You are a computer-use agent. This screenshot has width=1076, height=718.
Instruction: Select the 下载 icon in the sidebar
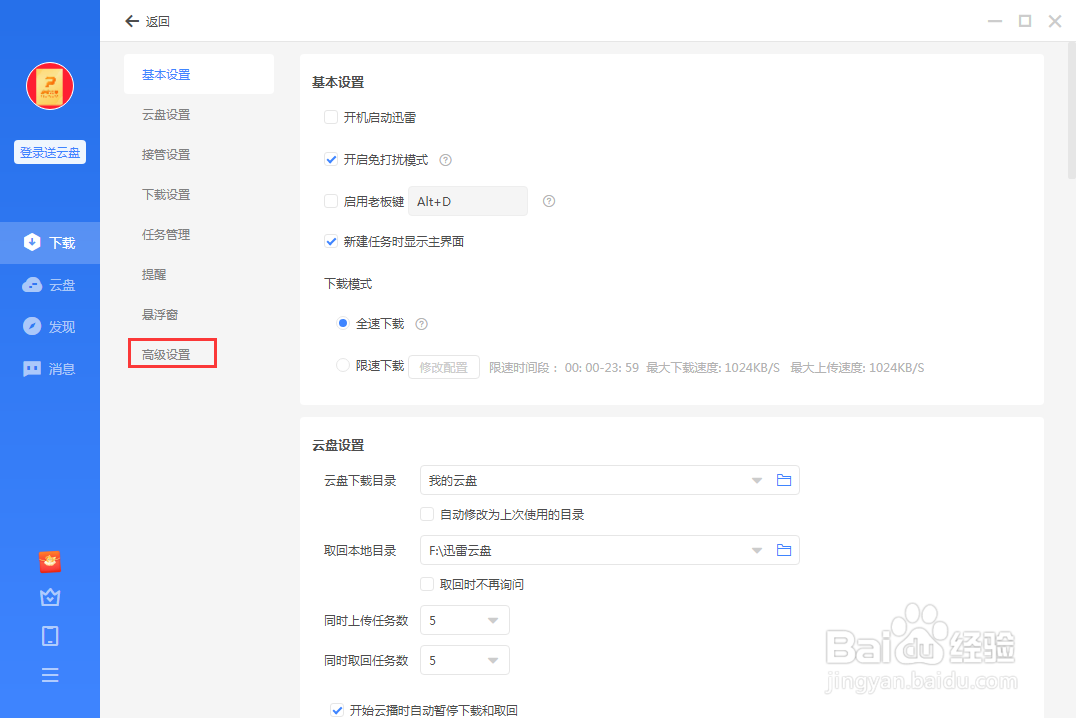(x=50, y=242)
